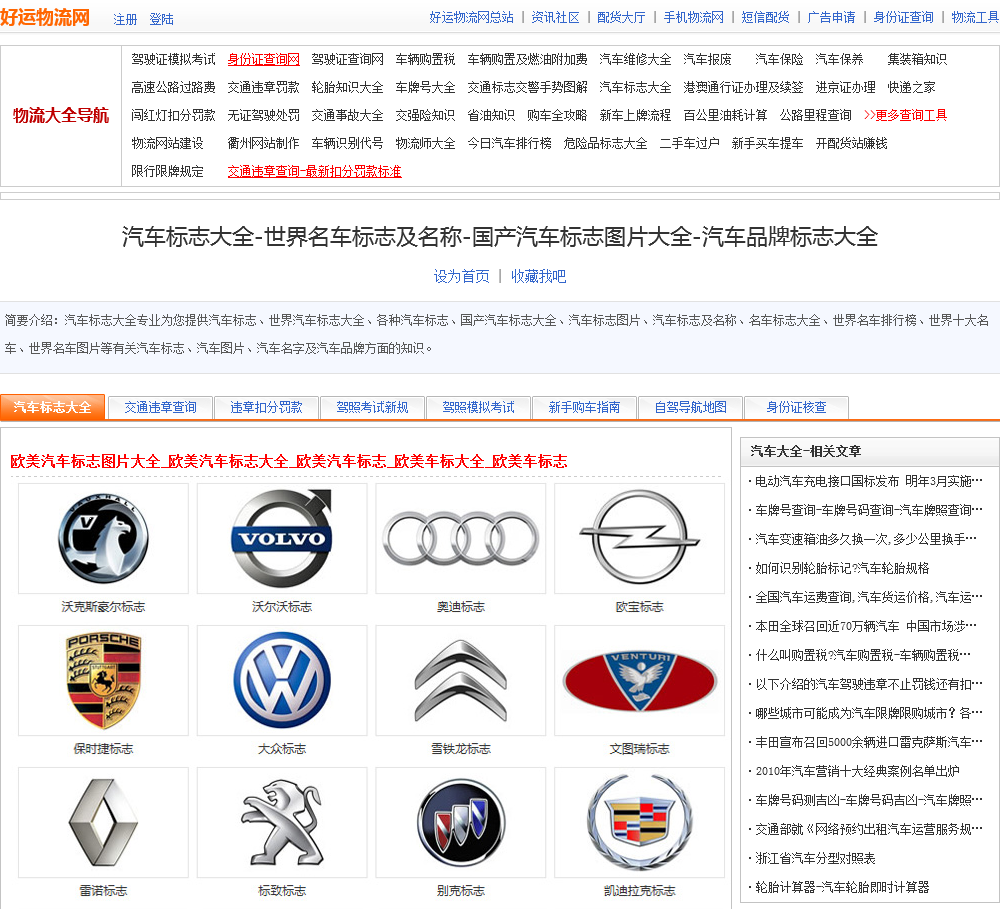Open the Audi four rings logo
The height and width of the screenshot is (909, 1000).
pyautogui.click(x=460, y=538)
